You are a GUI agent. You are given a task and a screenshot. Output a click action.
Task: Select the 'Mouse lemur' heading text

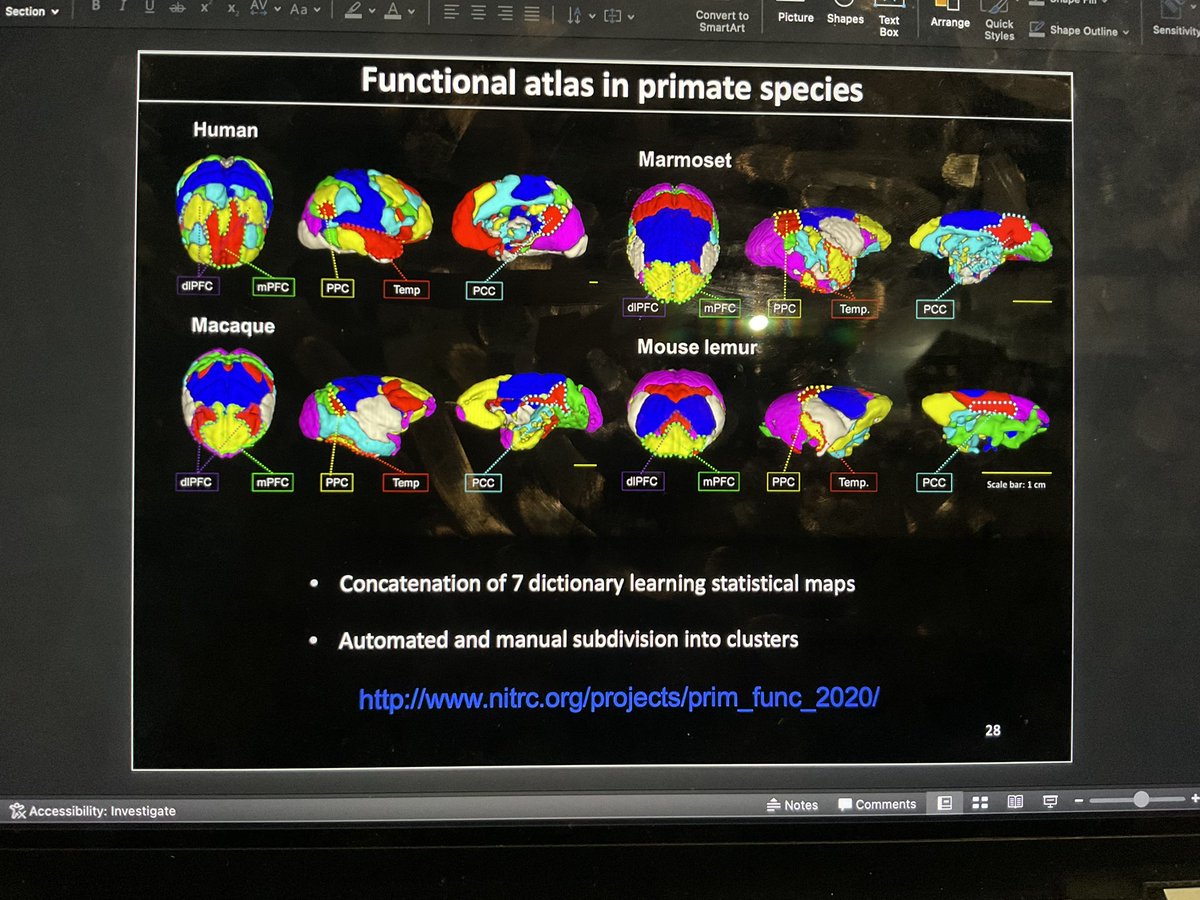[x=697, y=348]
